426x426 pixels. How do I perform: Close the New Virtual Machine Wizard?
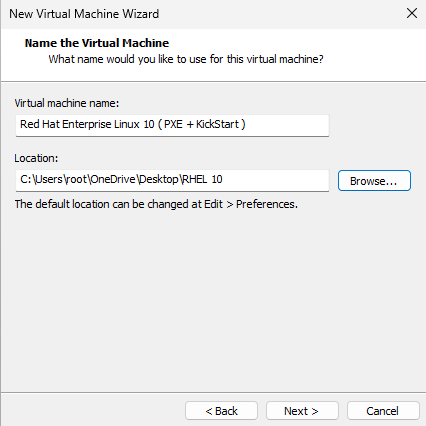point(412,13)
